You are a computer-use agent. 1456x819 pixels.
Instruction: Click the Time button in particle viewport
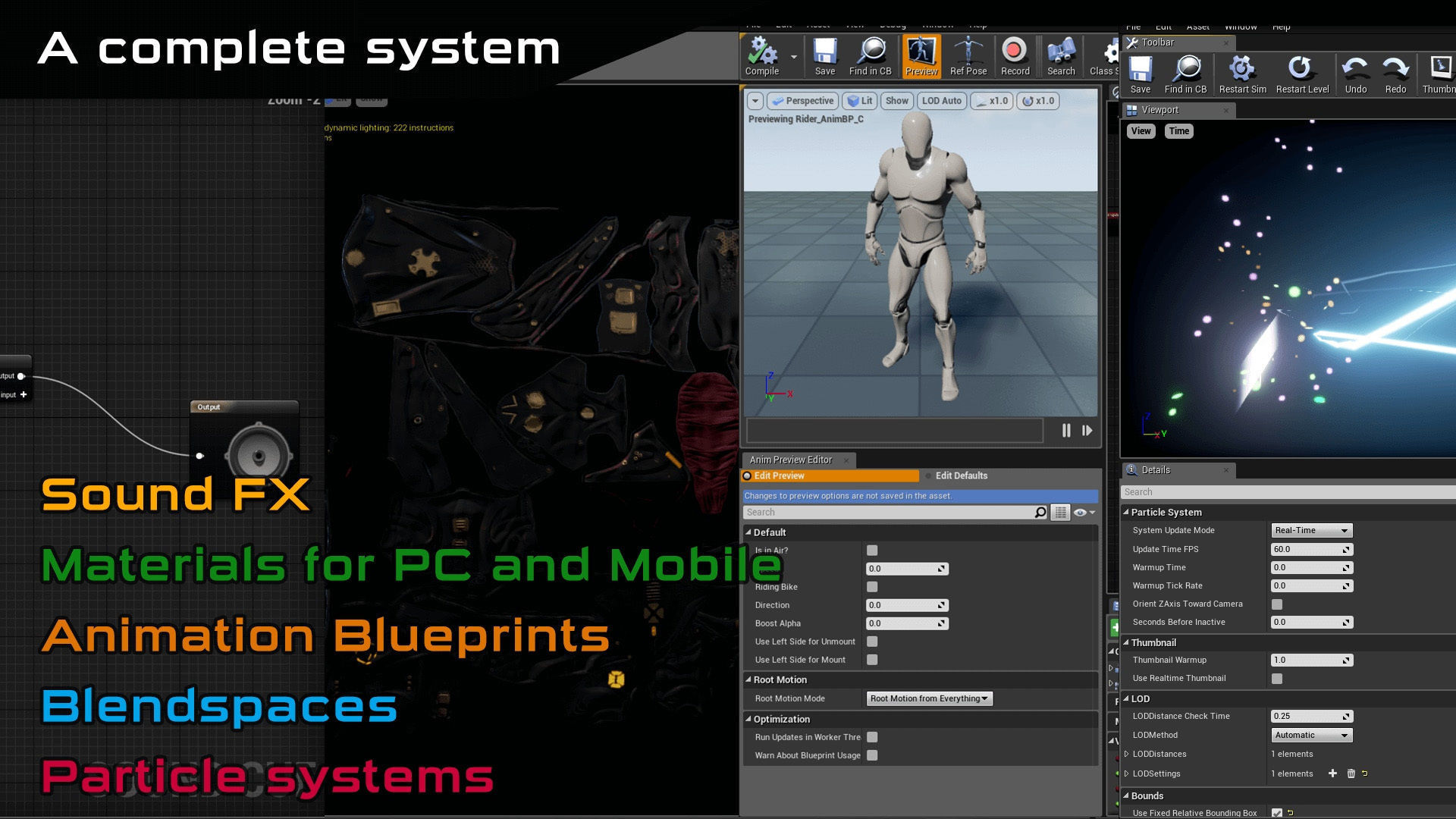tap(1178, 131)
